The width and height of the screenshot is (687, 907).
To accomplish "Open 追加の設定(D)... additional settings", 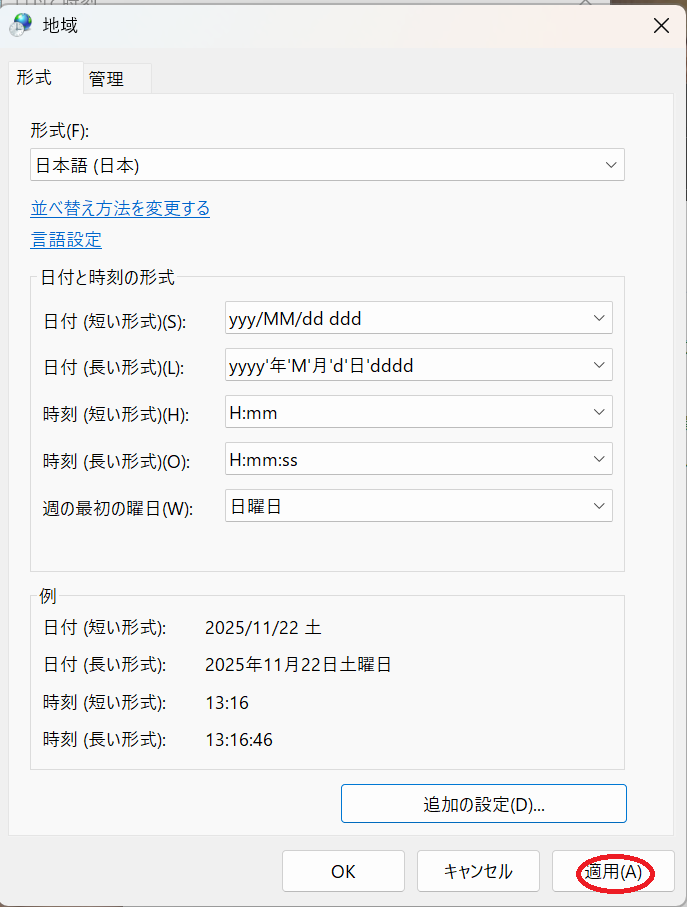I will (483, 804).
